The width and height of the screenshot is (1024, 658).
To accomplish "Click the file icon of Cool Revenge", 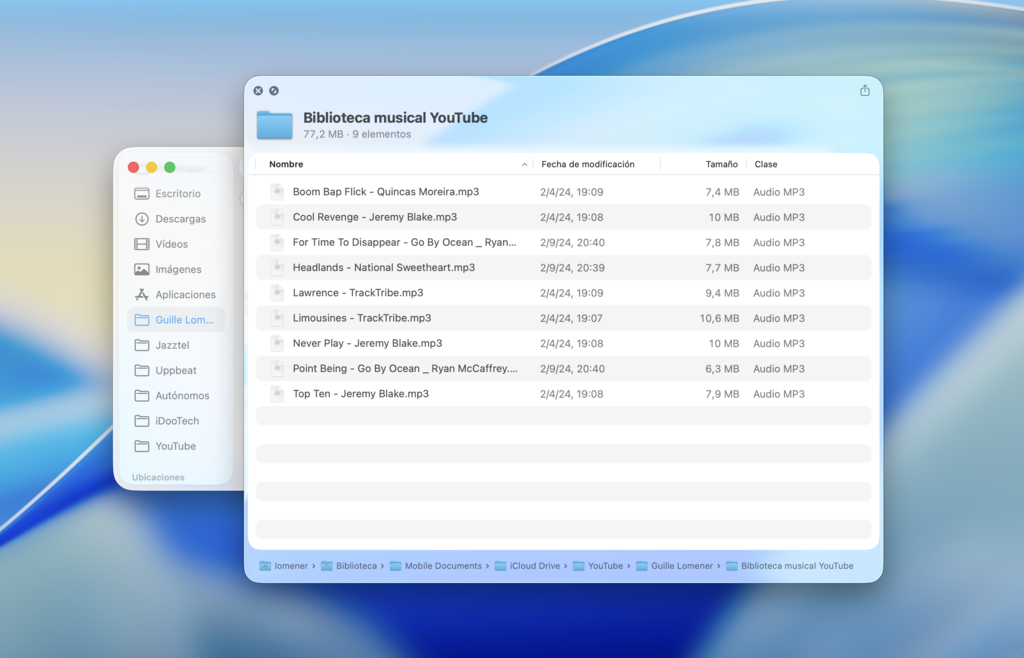I will coord(277,217).
